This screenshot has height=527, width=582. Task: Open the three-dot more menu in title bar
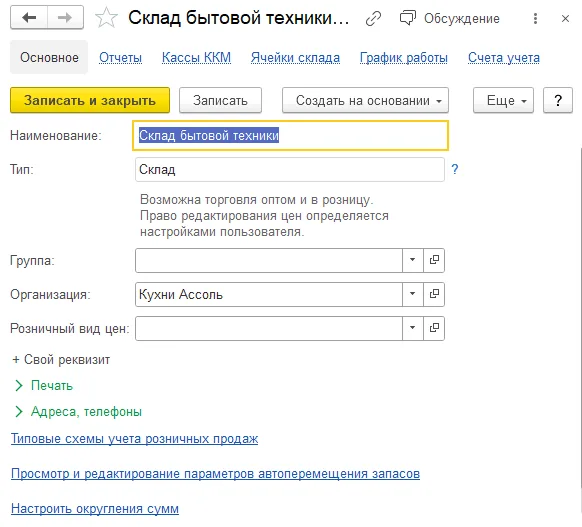pyautogui.click(x=535, y=18)
